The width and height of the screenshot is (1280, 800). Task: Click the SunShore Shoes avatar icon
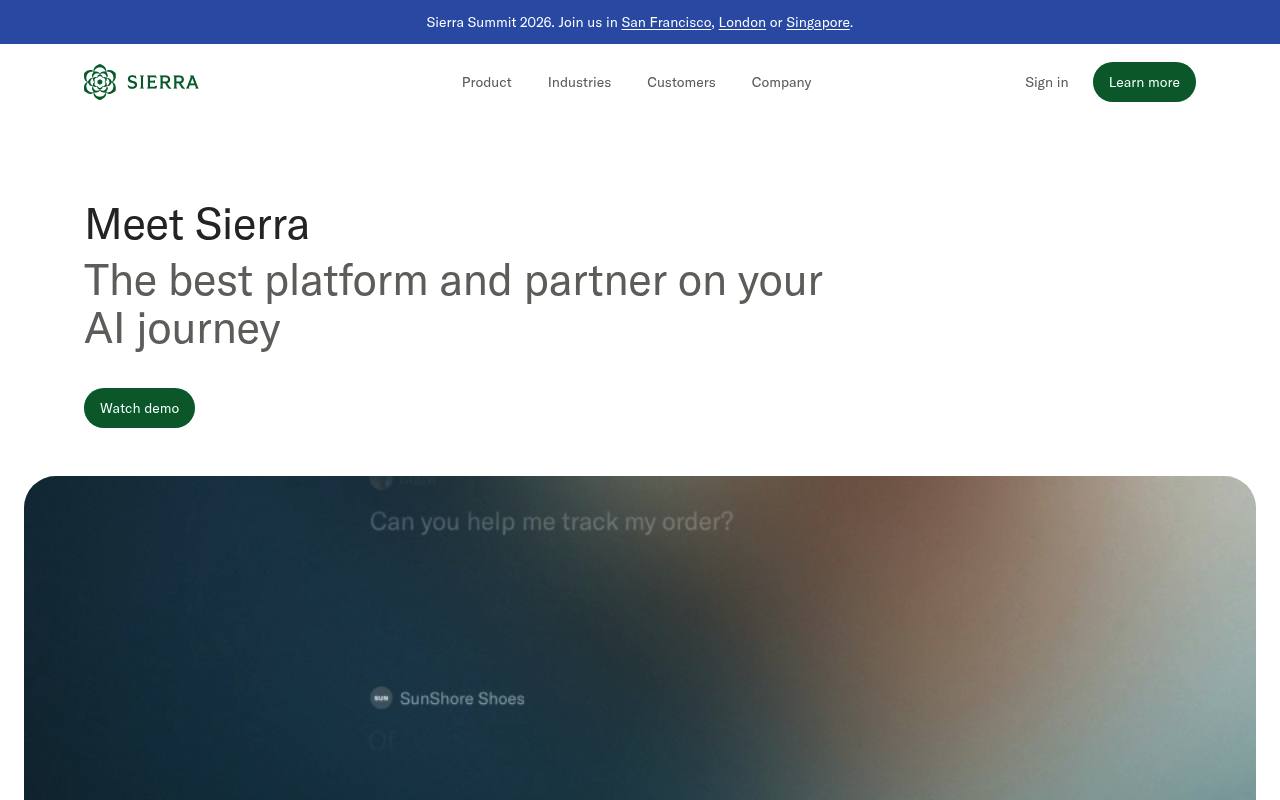(381, 698)
